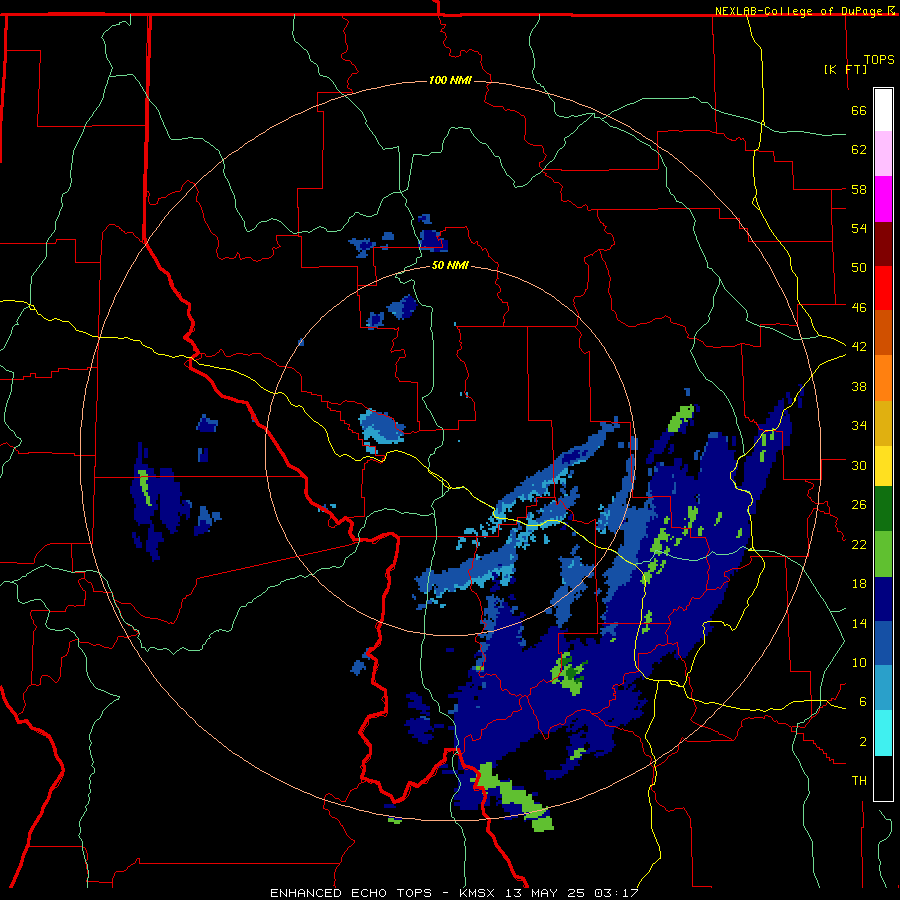
Task: Click the light pink legend swatch
Action: [883, 154]
